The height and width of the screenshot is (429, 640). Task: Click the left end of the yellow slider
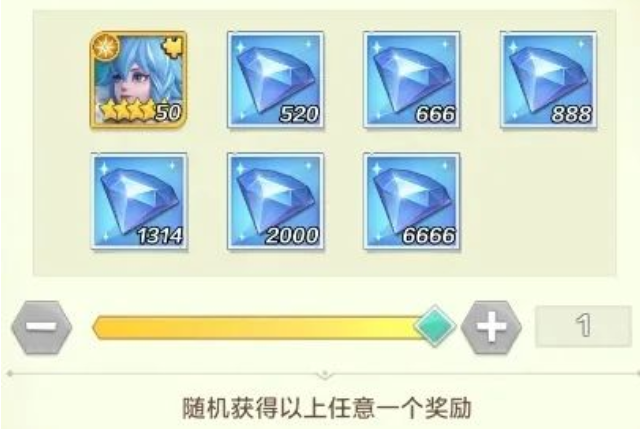click(100, 327)
